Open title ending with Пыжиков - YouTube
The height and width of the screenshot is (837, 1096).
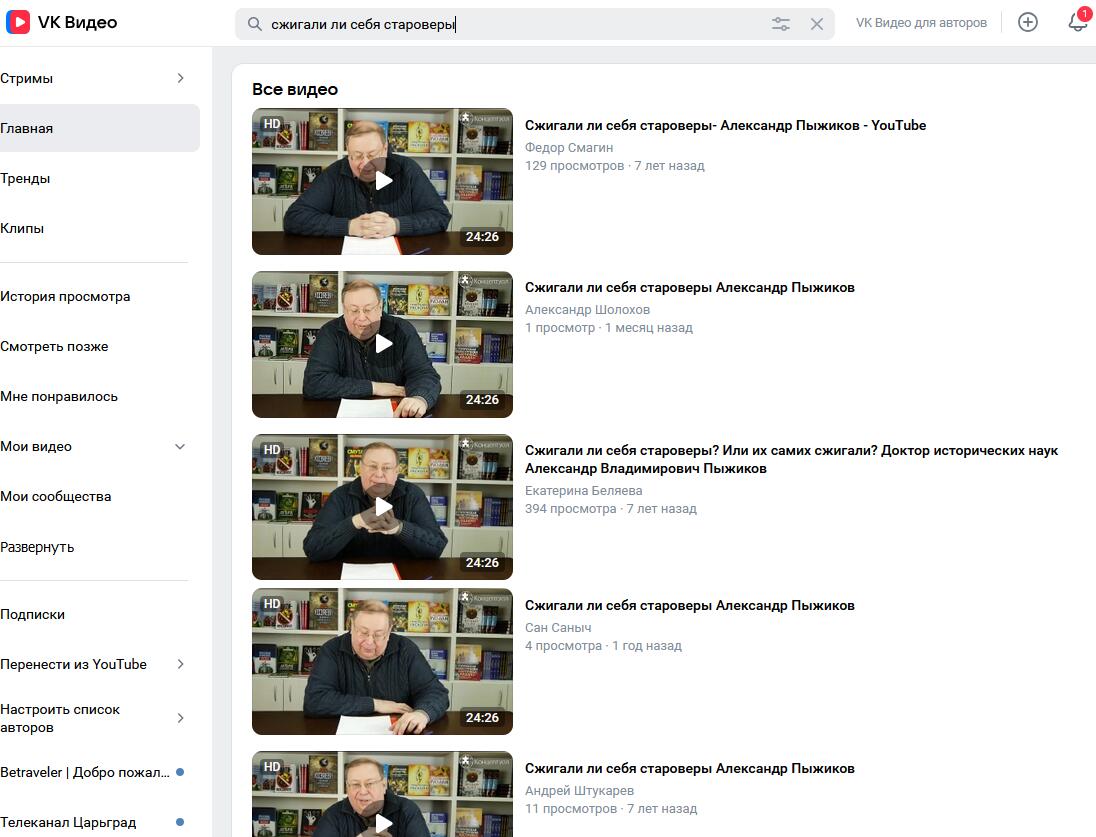point(726,125)
